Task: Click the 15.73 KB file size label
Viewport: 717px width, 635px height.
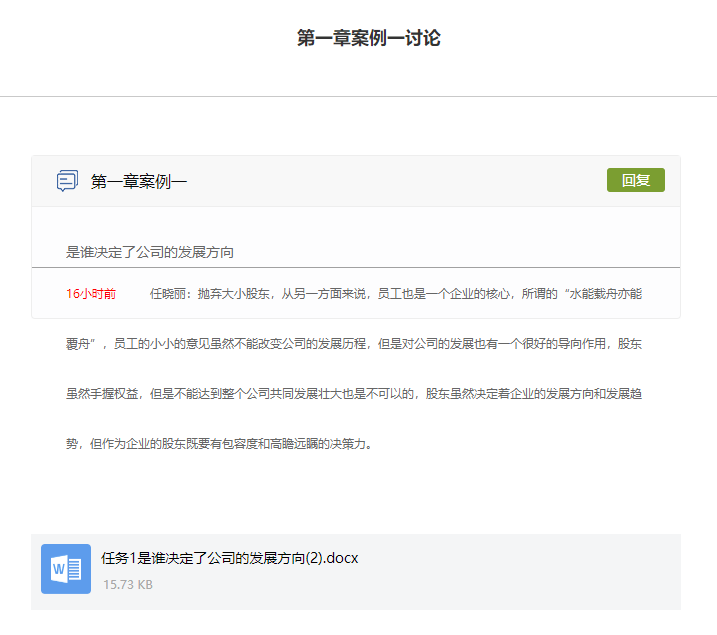Action: [x=127, y=584]
